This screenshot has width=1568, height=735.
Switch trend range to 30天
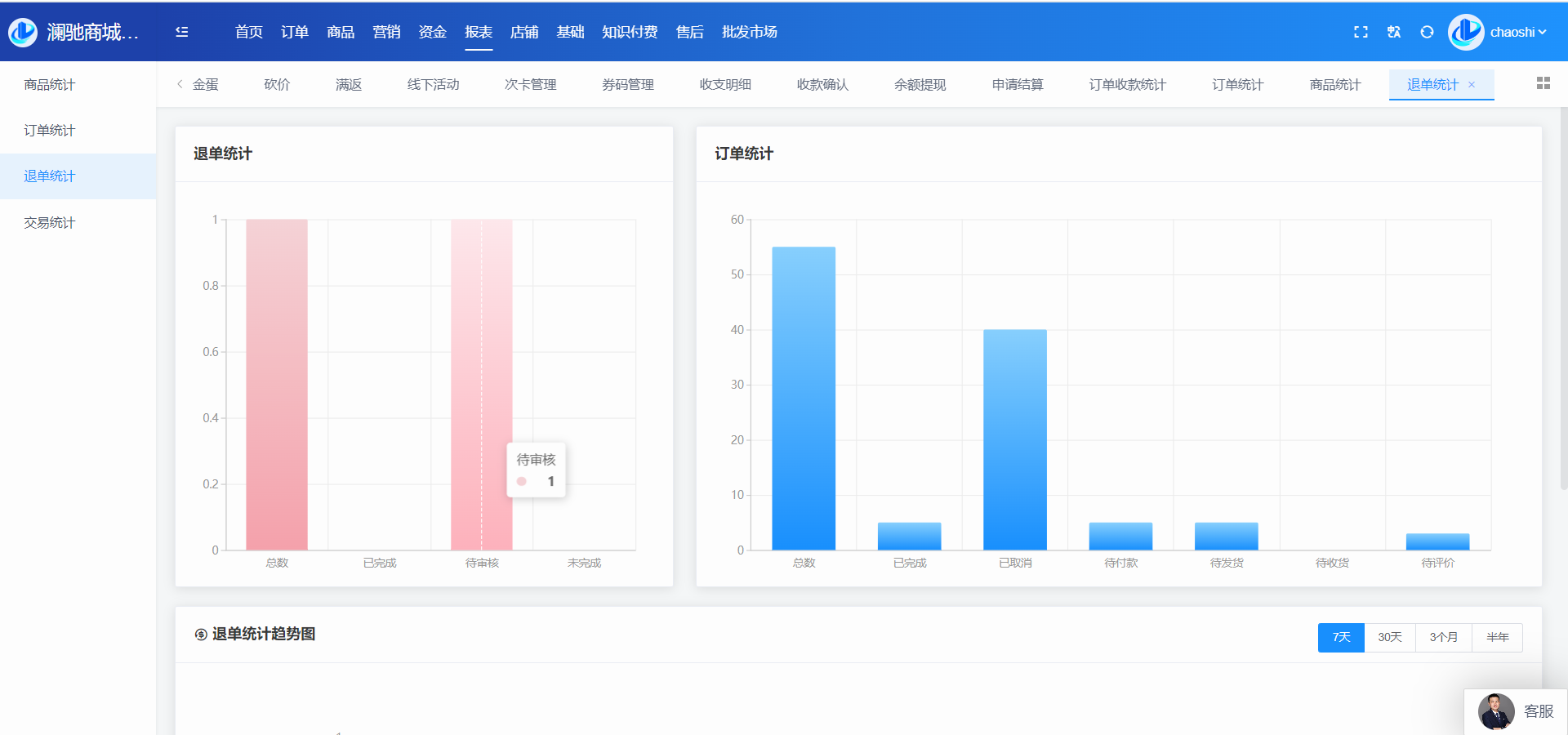1389,637
